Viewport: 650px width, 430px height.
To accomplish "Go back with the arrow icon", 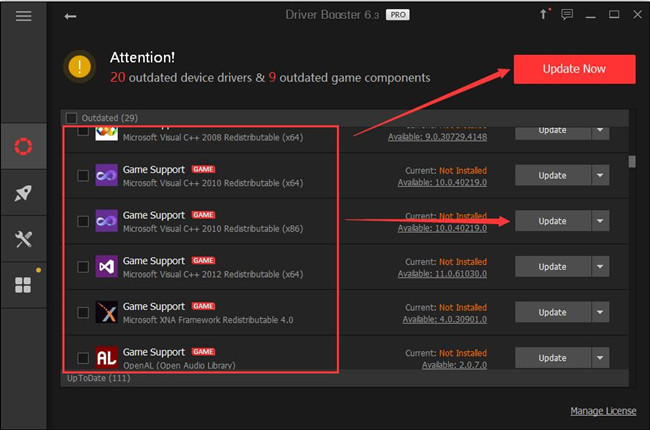I will coord(70,16).
